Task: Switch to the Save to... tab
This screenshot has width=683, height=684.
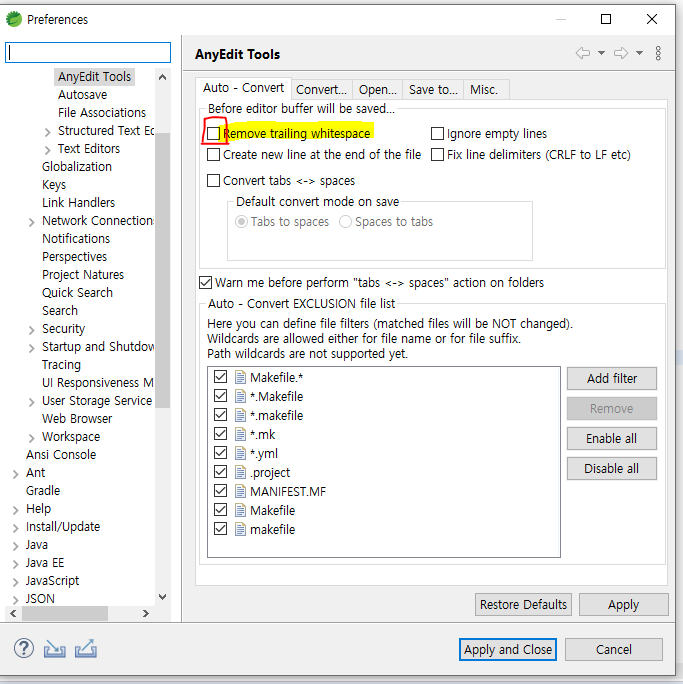Action: click(433, 89)
